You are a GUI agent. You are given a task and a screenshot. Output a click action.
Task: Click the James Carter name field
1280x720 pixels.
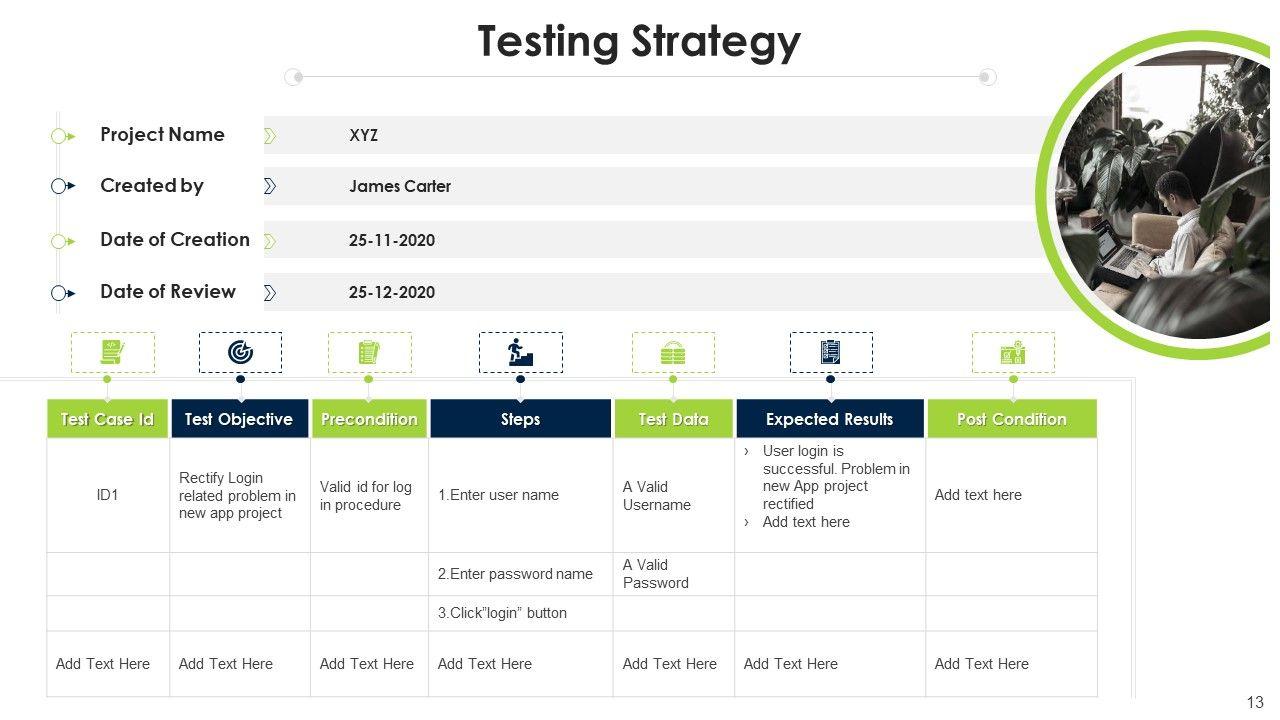400,186
